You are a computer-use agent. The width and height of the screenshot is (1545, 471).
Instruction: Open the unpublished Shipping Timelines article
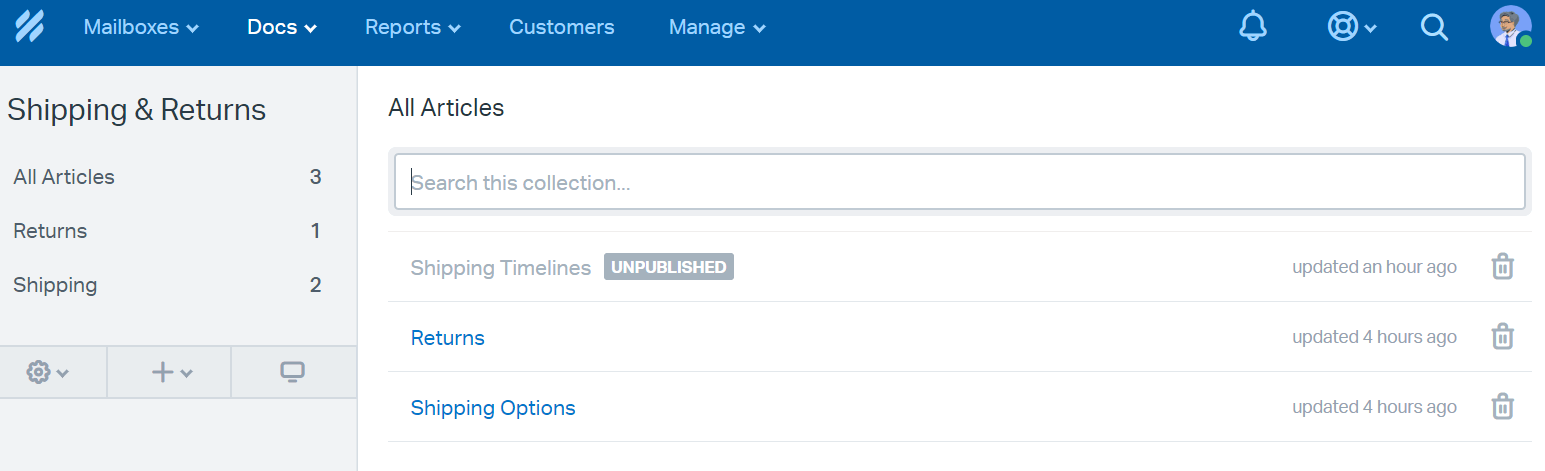pos(500,268)
